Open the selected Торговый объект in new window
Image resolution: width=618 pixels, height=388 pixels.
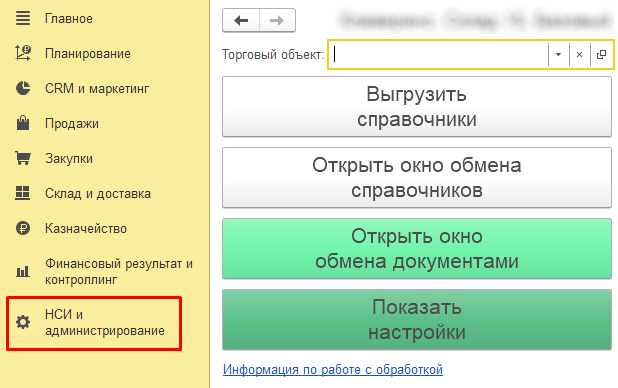point(601,54)
